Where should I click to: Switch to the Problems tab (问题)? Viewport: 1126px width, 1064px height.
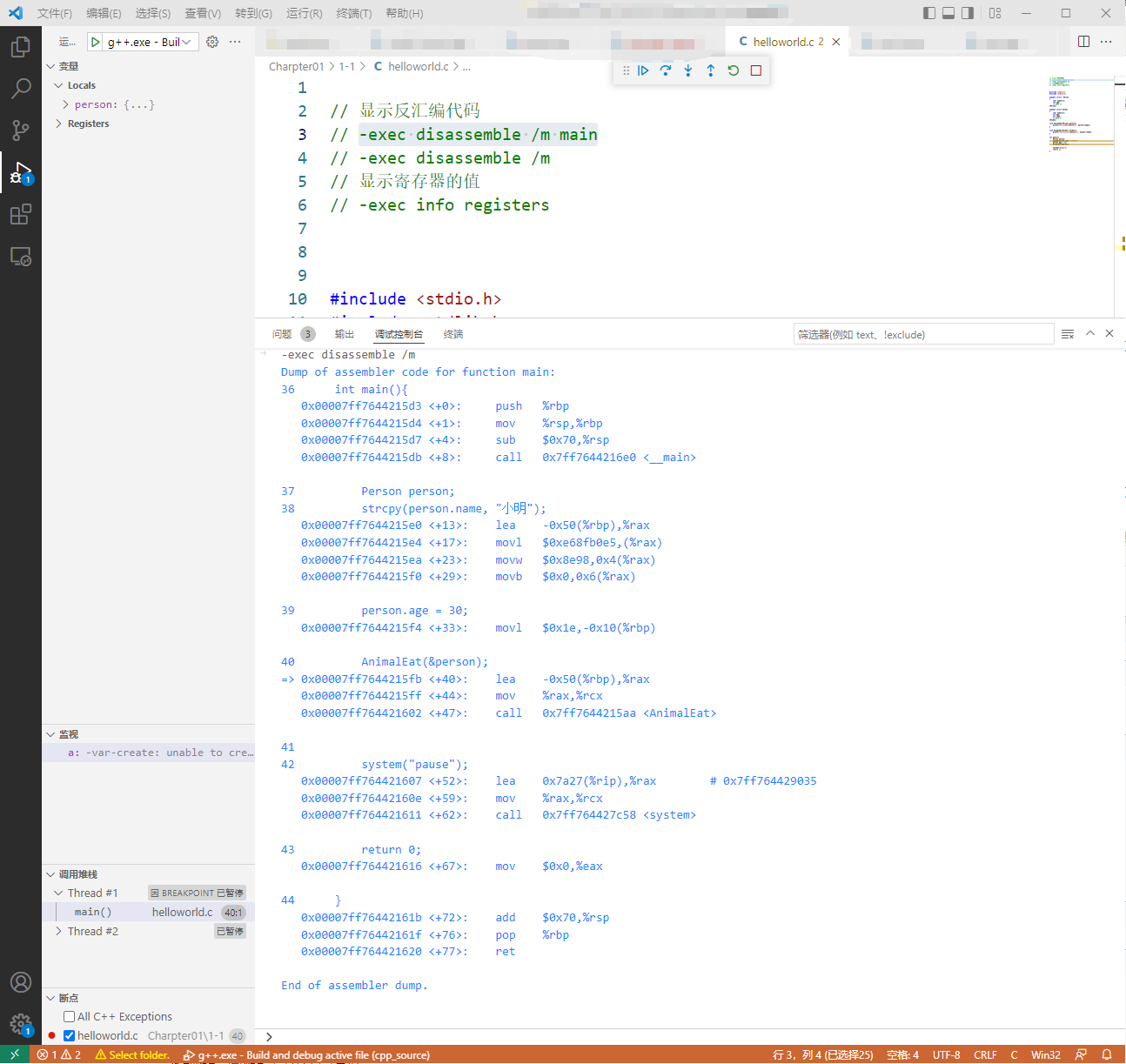pyautogui.click(x=282, y=334)
